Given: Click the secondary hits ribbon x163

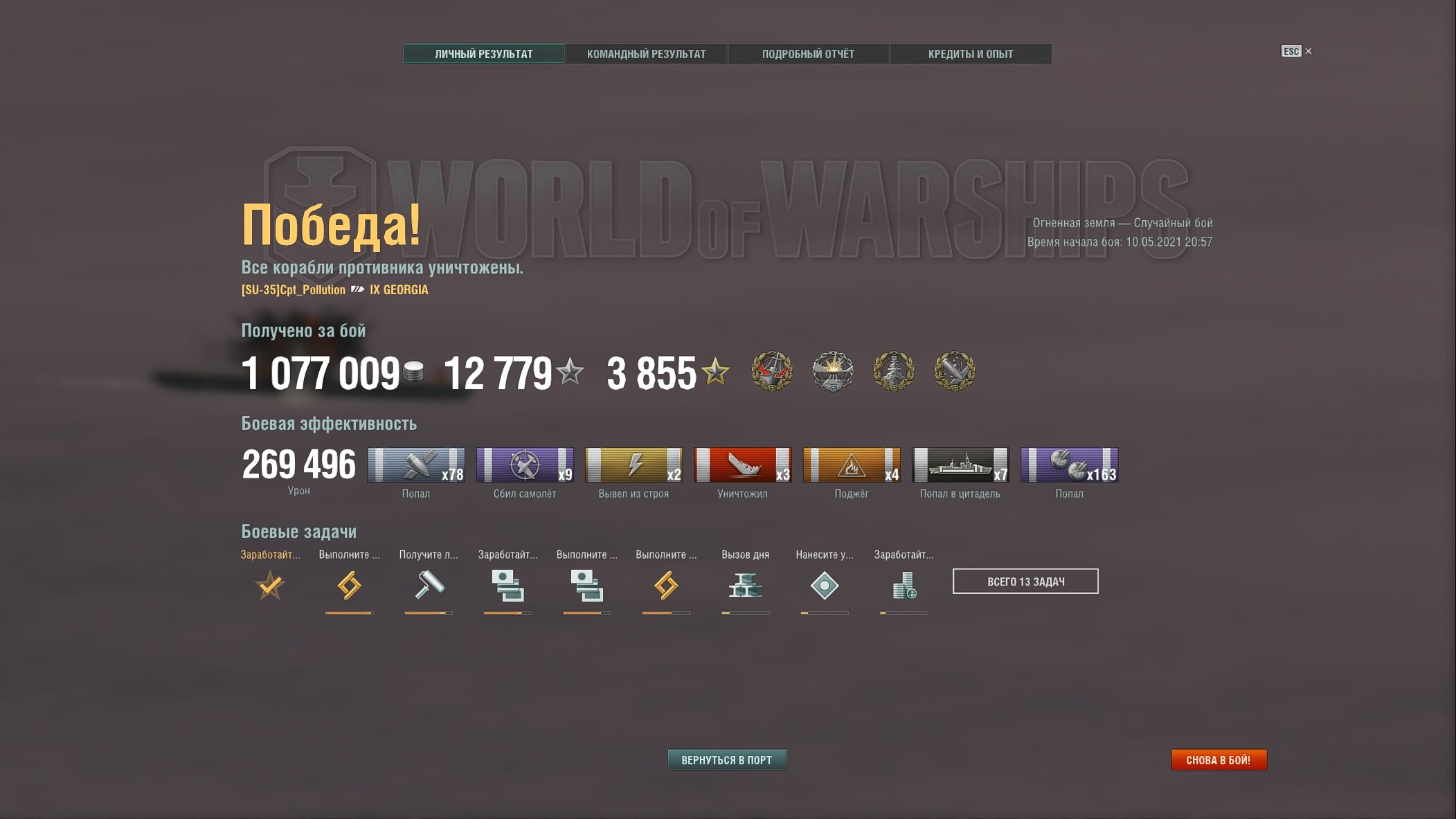Looking at the screenshot, I should 1069,465.
